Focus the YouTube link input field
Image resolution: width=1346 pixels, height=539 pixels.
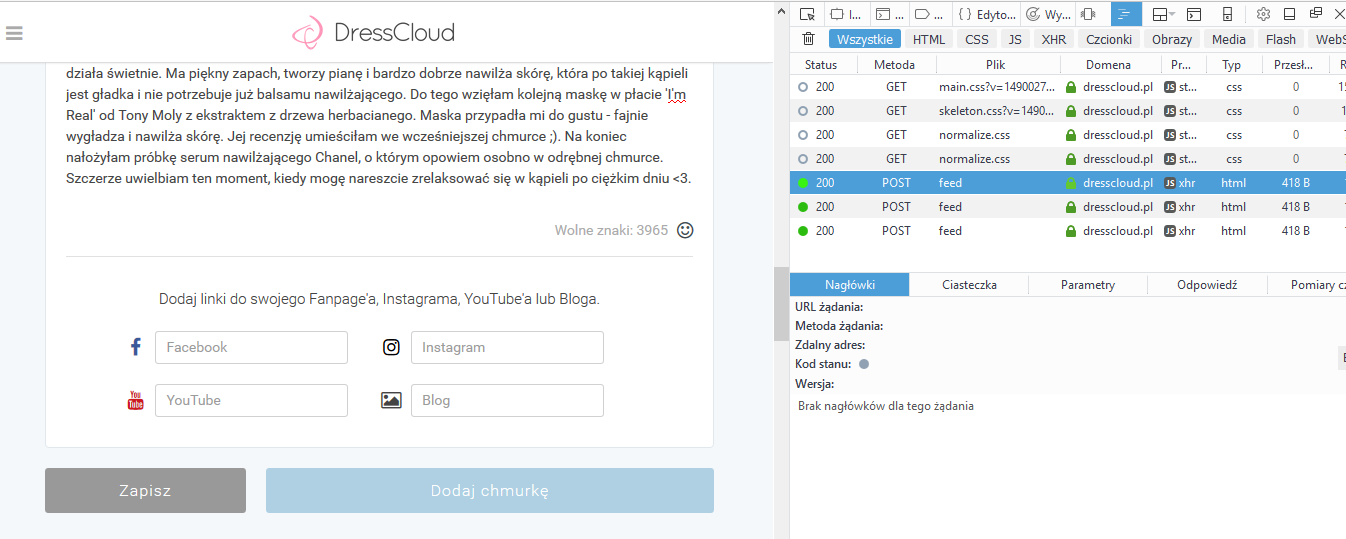coord(251,400)
